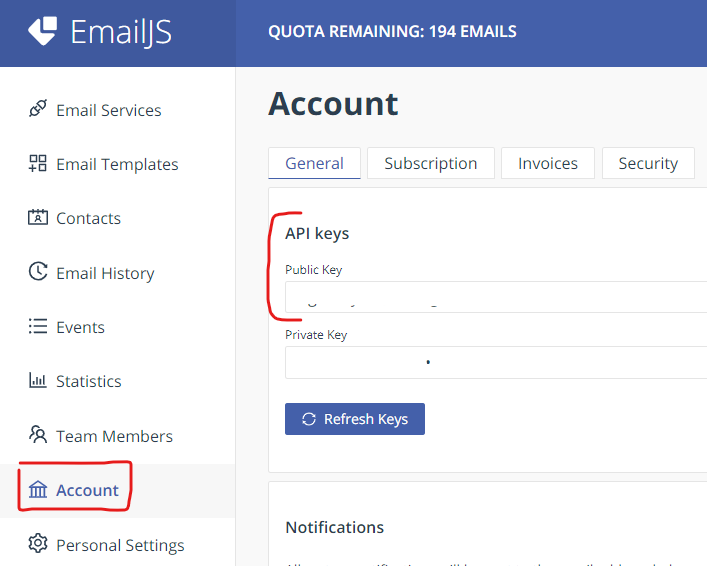Click the refresh arrows icon in button
Image resolution: width=707 pixels, height=566 pixels.
[309, 419]
